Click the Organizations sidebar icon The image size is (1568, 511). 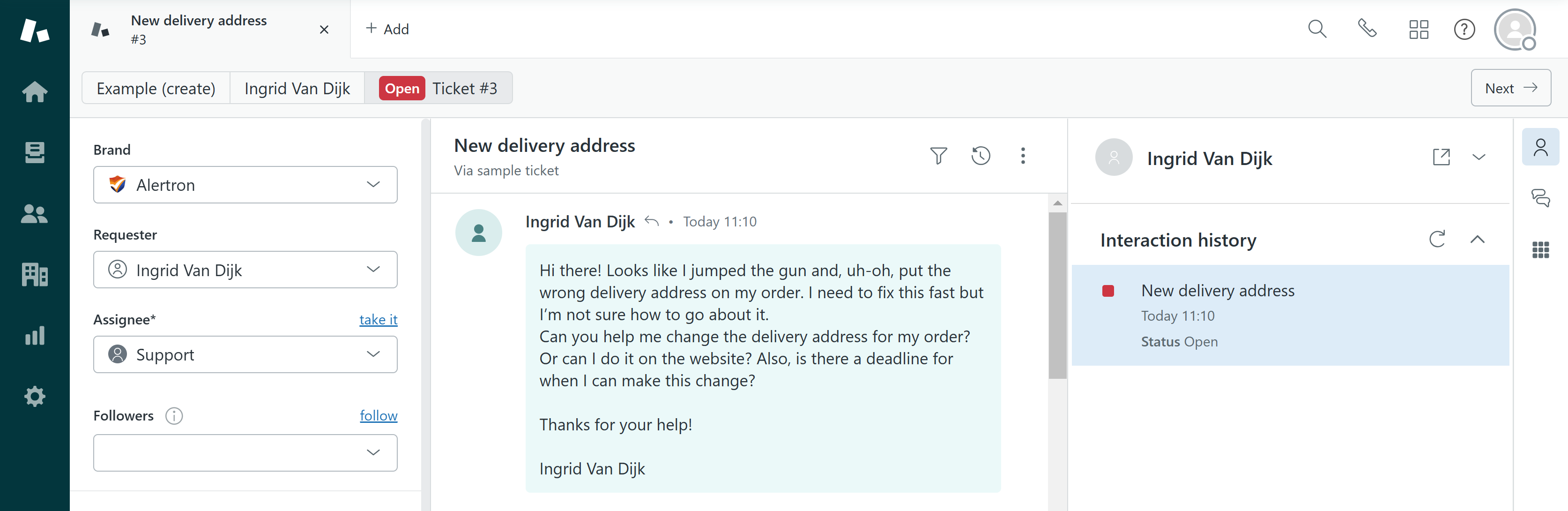[x=35, y=275]
